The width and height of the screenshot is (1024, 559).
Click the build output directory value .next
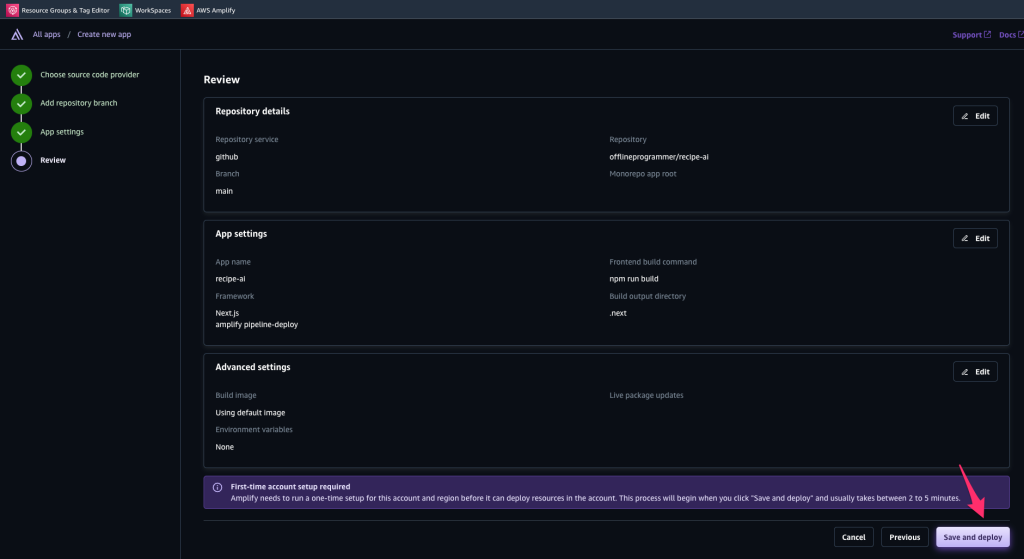pos(618,313)
